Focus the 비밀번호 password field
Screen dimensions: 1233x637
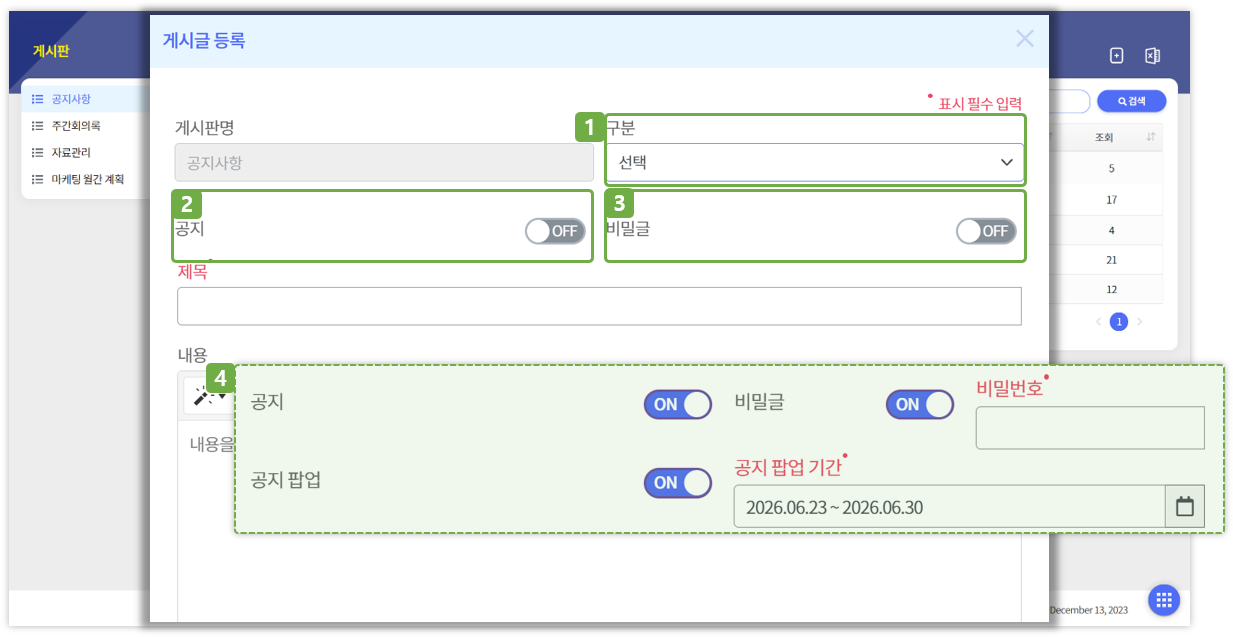tap(1090, 428)
